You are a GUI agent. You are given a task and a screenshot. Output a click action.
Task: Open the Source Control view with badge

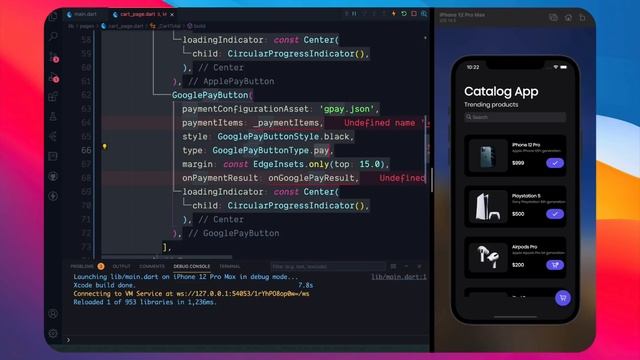pos(53,57)
